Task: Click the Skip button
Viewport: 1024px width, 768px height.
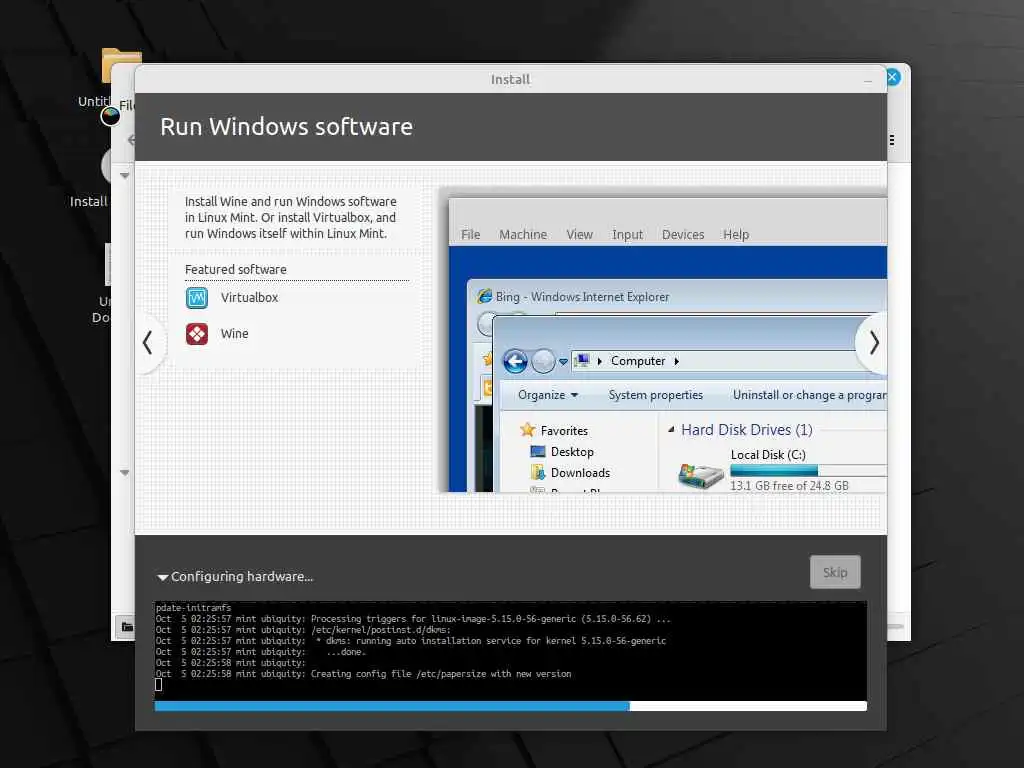Action: tap(835, 572)
